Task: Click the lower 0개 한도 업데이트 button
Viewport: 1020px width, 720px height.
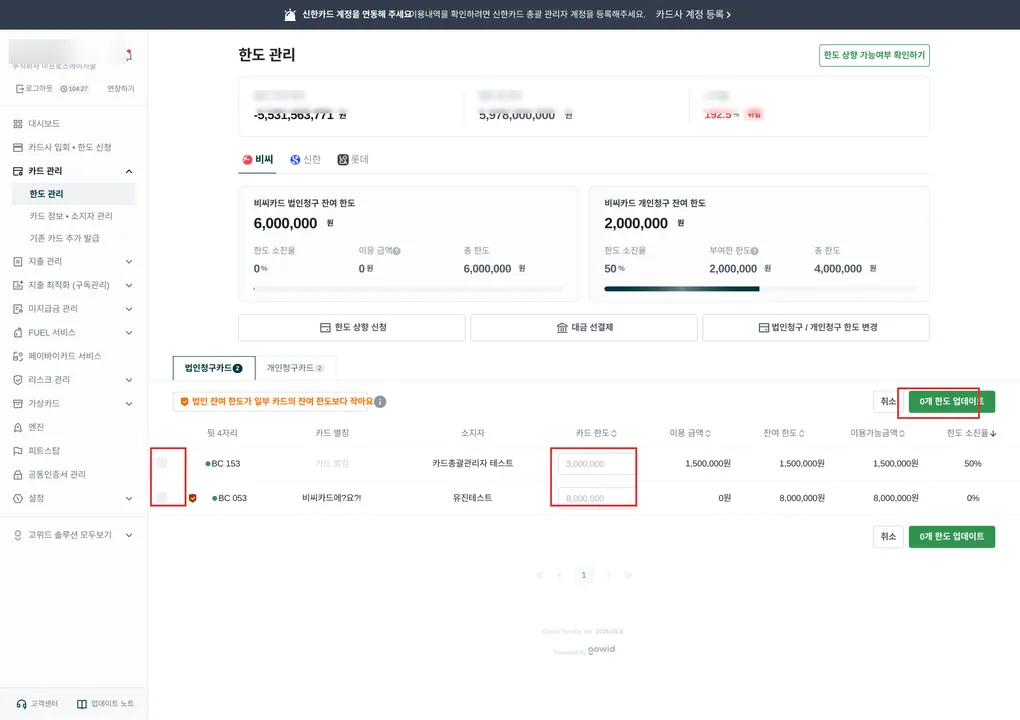Action: [951, 537]
